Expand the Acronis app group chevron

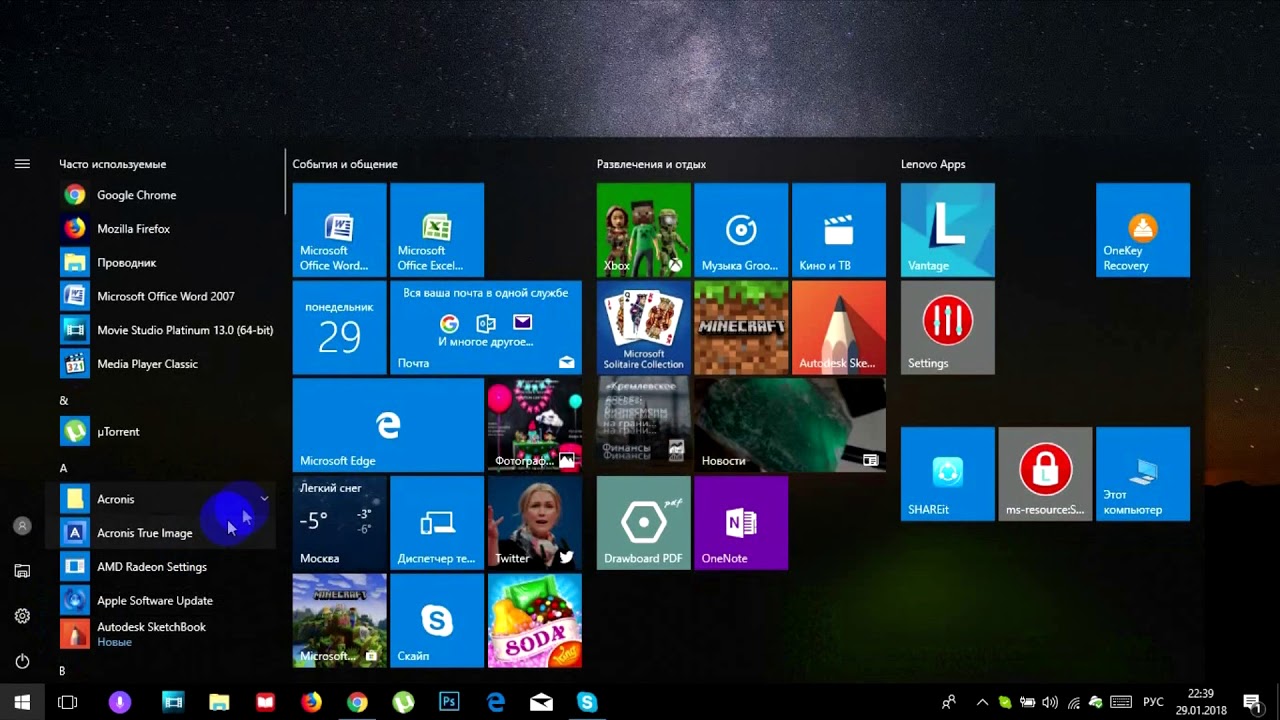pyautogui.click(x=264, y=498)
